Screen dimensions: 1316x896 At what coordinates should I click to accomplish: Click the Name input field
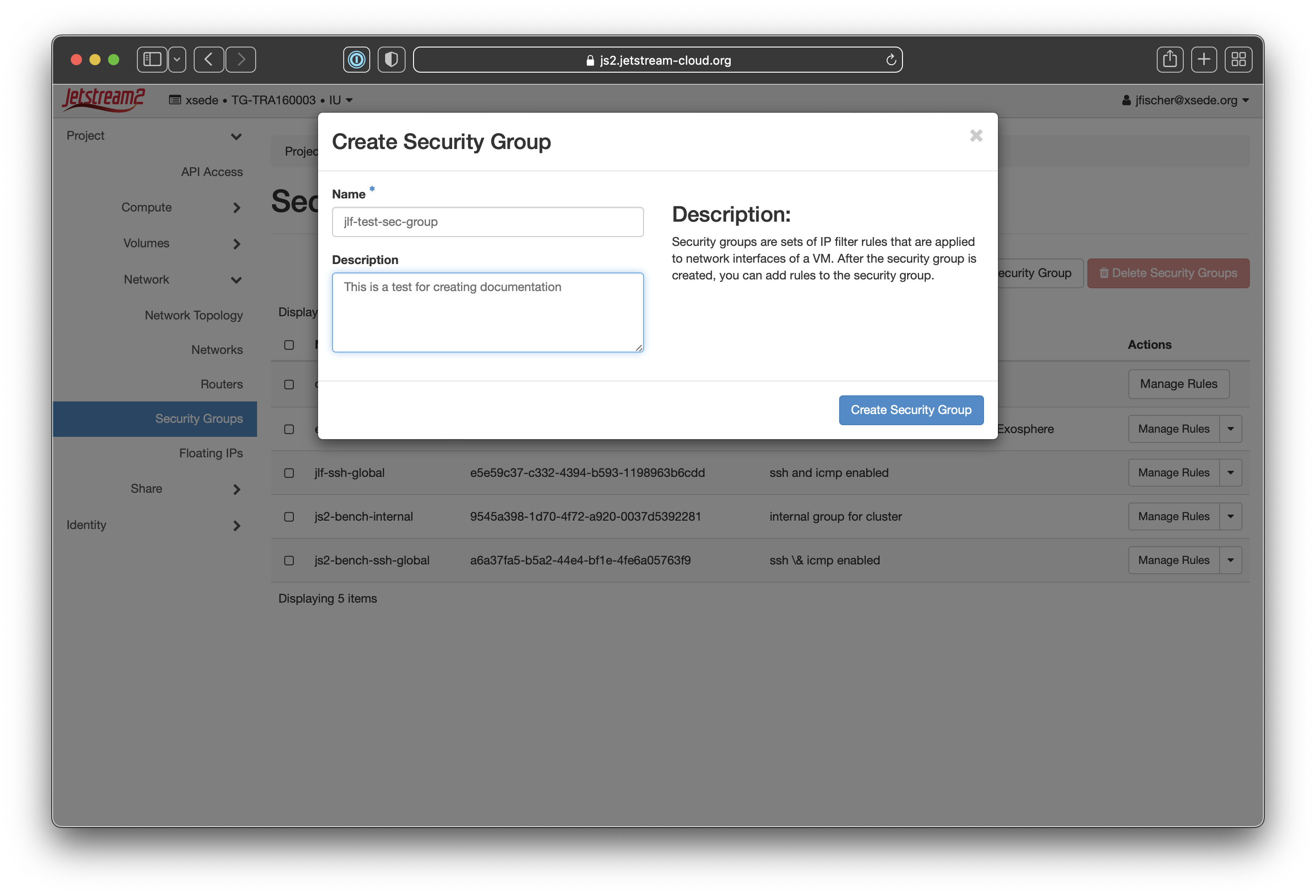(487, 222)
